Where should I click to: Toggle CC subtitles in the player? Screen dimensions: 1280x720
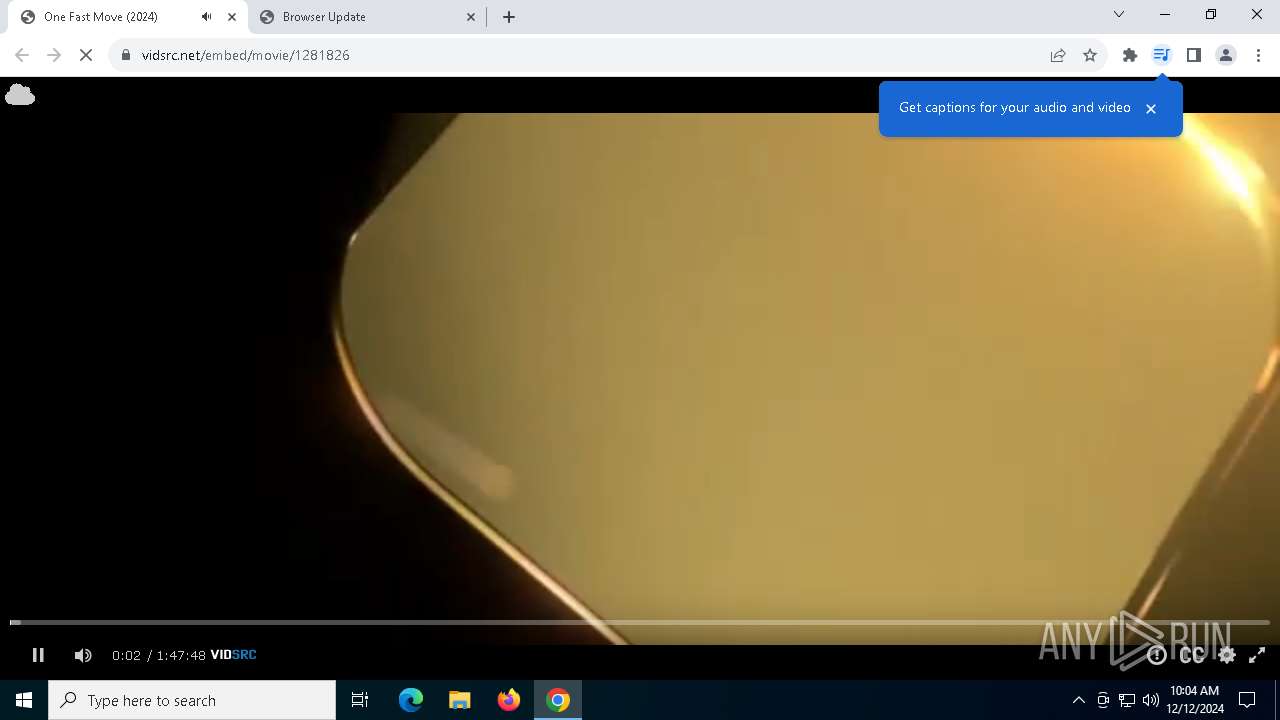1192,655
